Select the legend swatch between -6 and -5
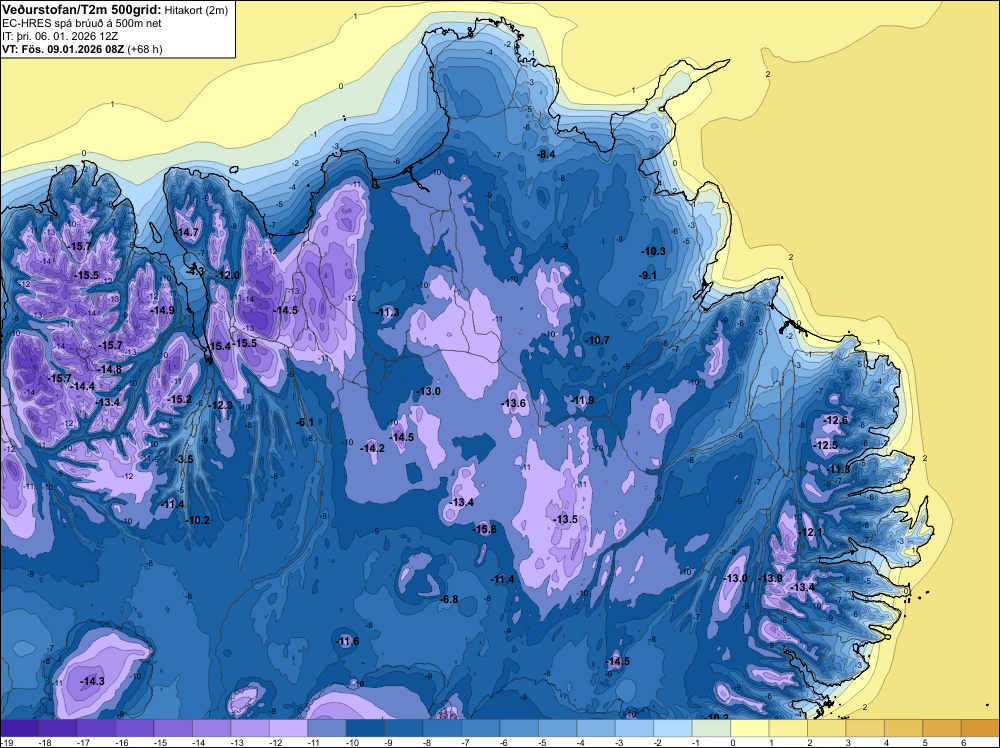This screenshot has height=748, width=1000. 519,728
